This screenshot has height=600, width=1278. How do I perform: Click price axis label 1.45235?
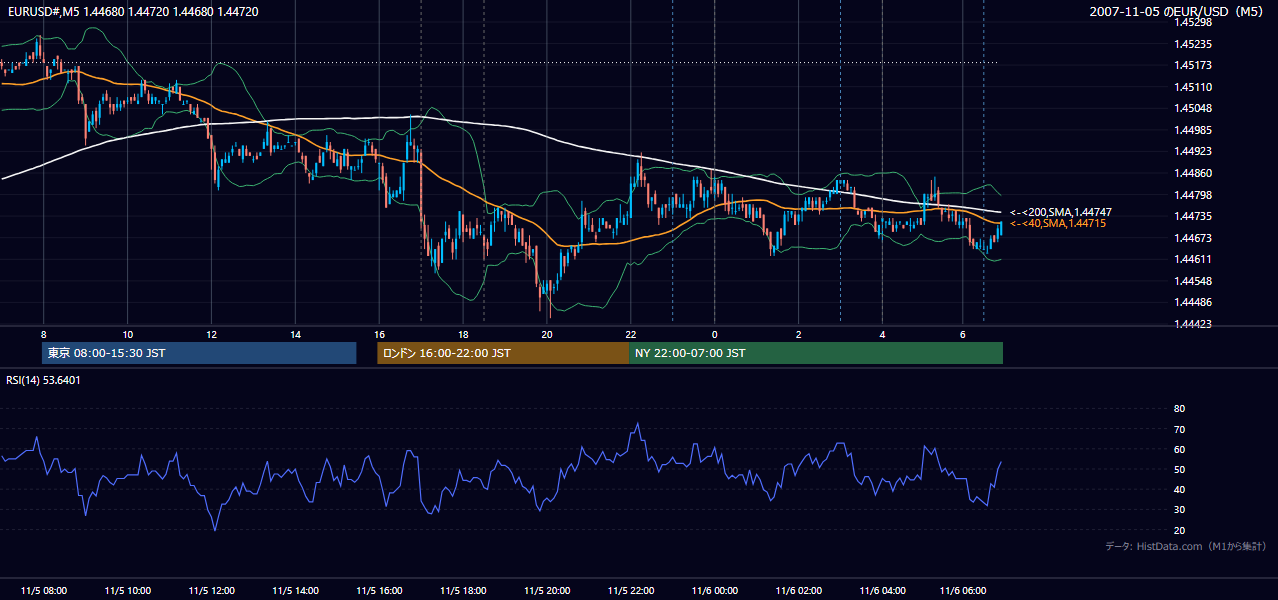pyautogui.click(x=1193, y=44)
